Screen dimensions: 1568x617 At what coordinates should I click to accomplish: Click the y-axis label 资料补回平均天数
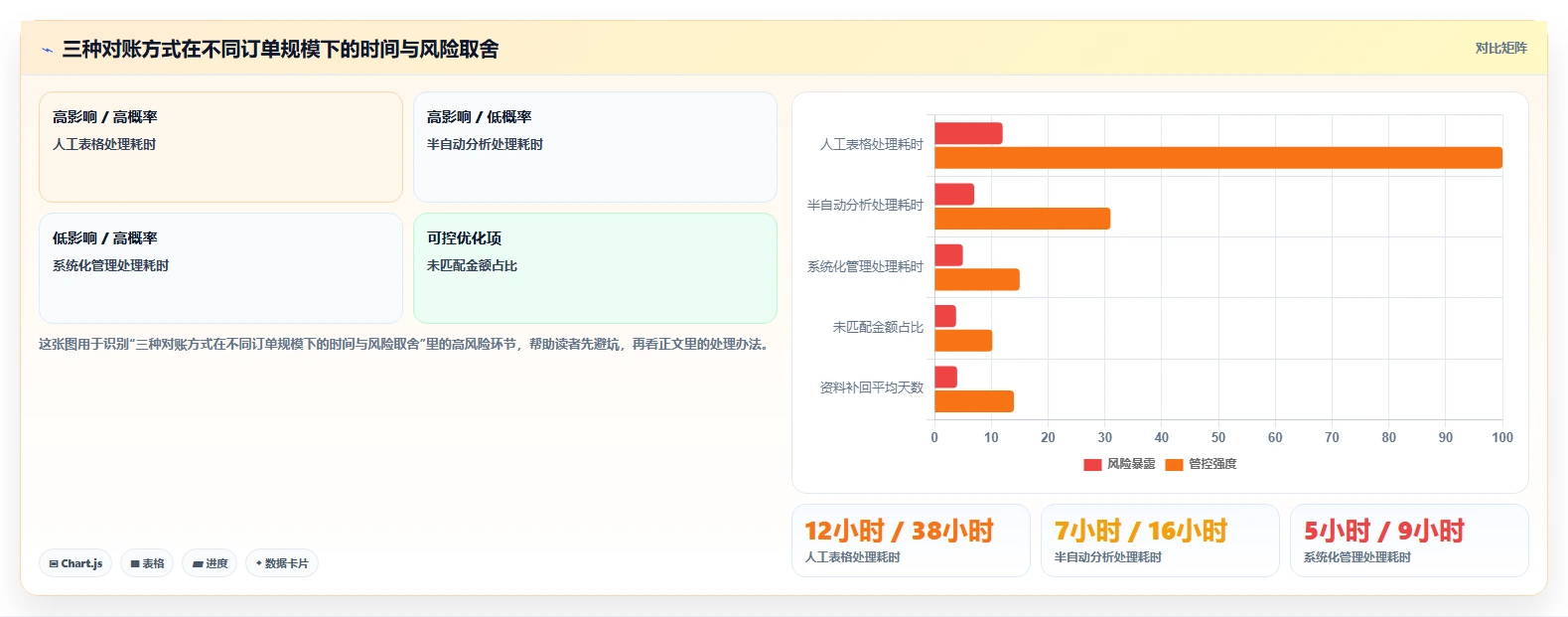tap(871, 387)
